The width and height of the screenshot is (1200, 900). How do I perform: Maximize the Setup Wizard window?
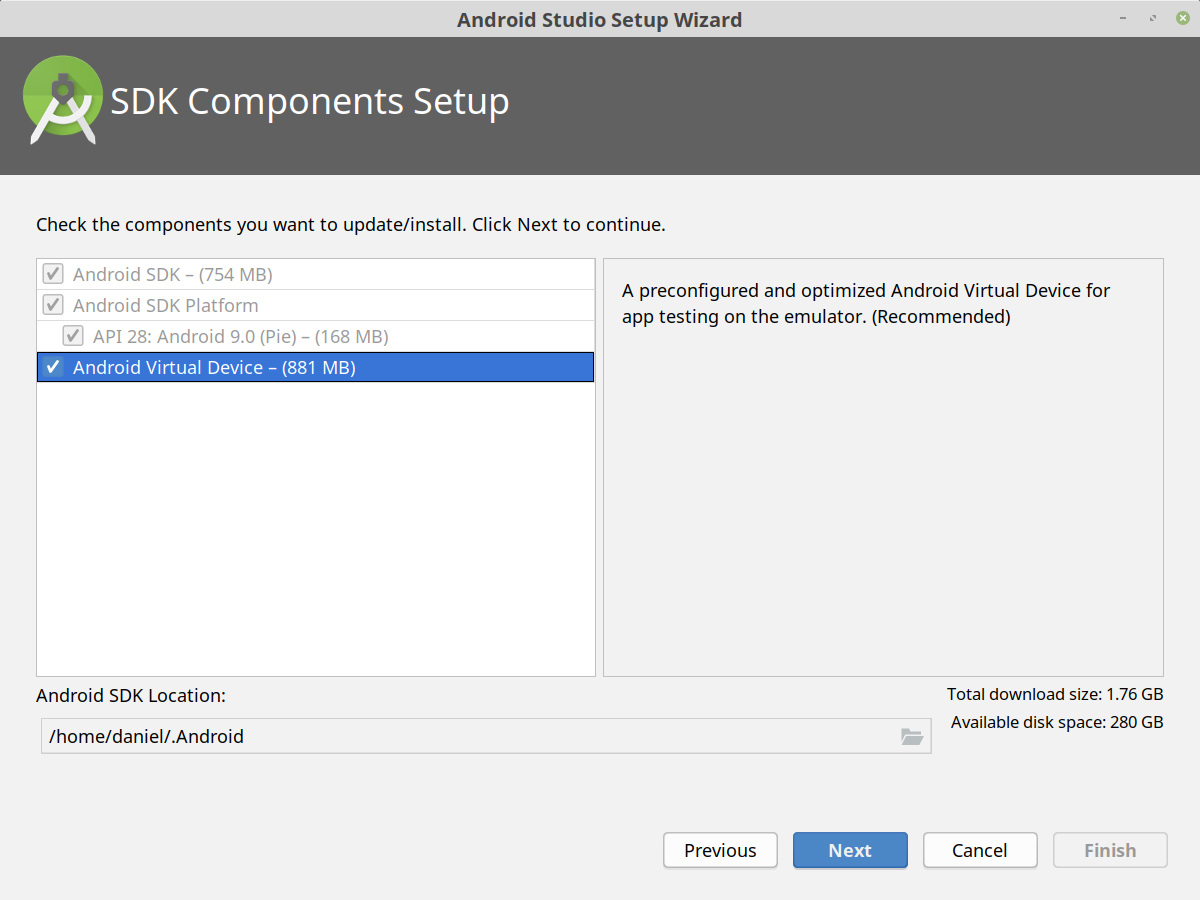[x=1154, y=18]
